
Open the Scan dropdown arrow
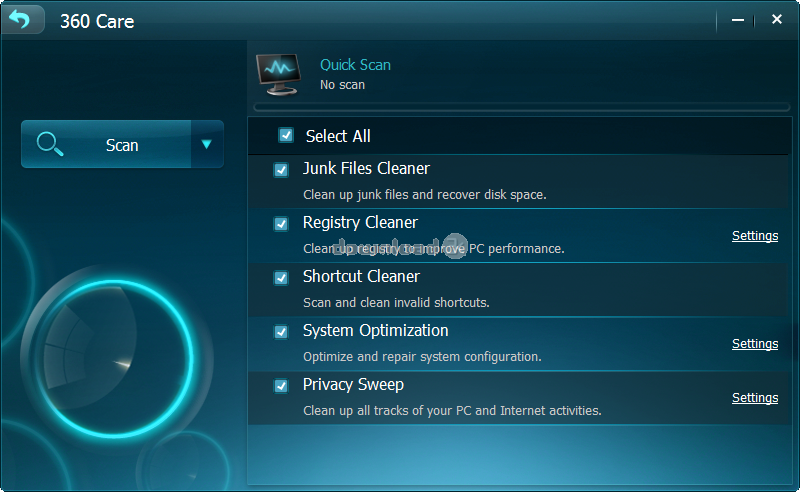click(207, 144)
